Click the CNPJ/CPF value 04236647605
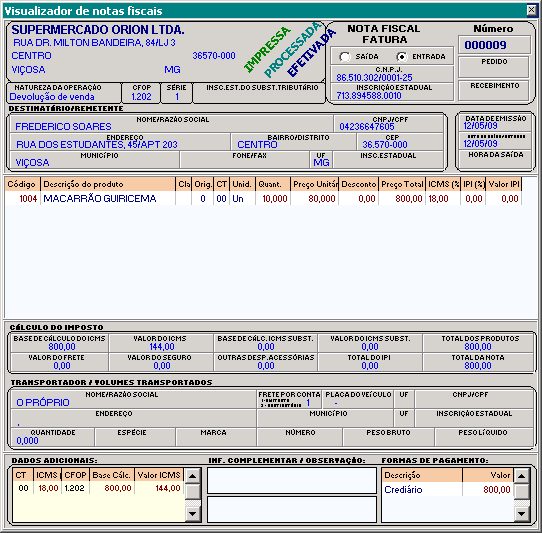The height and width of the screenshot is (533, 542). 367,127
